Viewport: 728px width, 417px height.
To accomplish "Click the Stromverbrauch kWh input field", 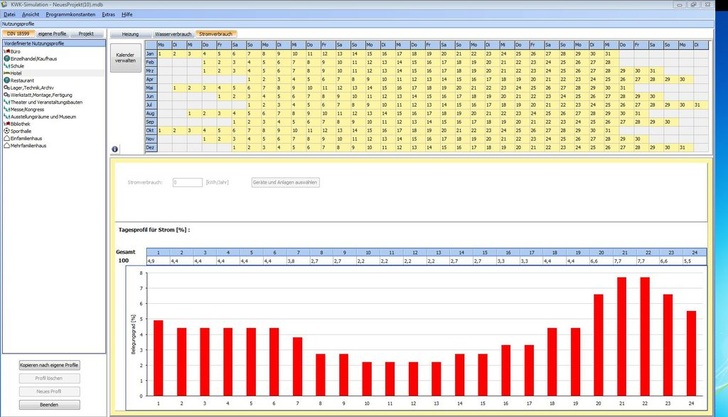I will click(x=187, y=183).
